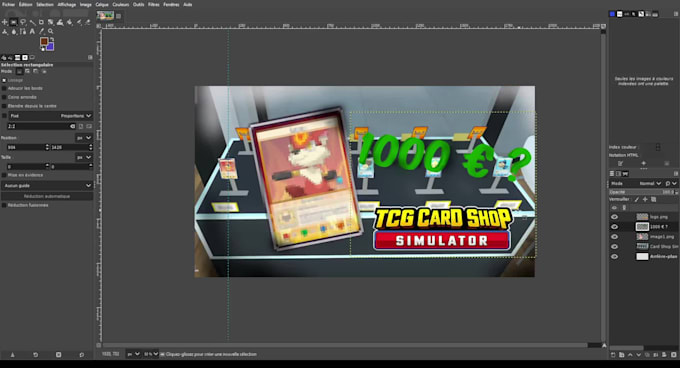Open the zoom percentage dropdown
680x368 pixels.
click(x=151, y=354)
